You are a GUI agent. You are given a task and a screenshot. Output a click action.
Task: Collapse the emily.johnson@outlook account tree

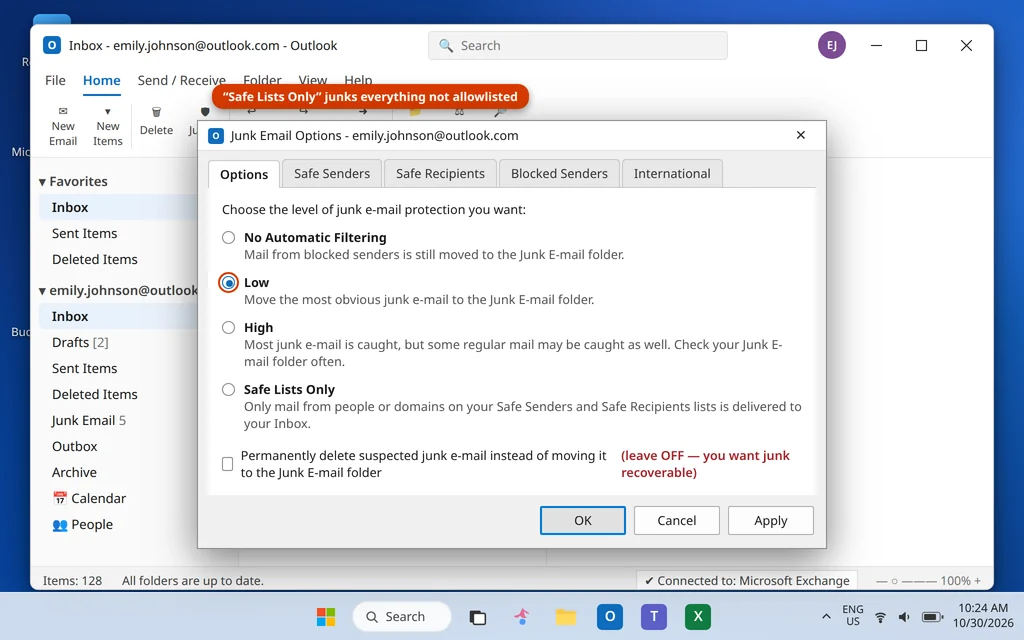[x=42, y=291]
